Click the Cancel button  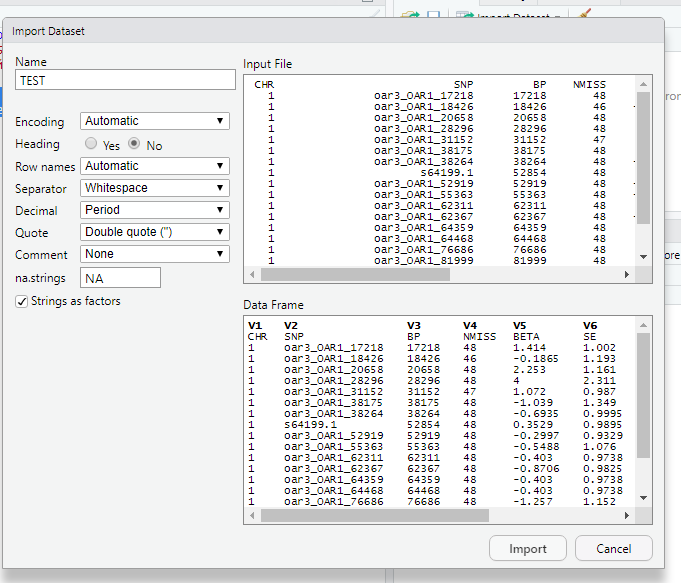click(x=614, y=549)
